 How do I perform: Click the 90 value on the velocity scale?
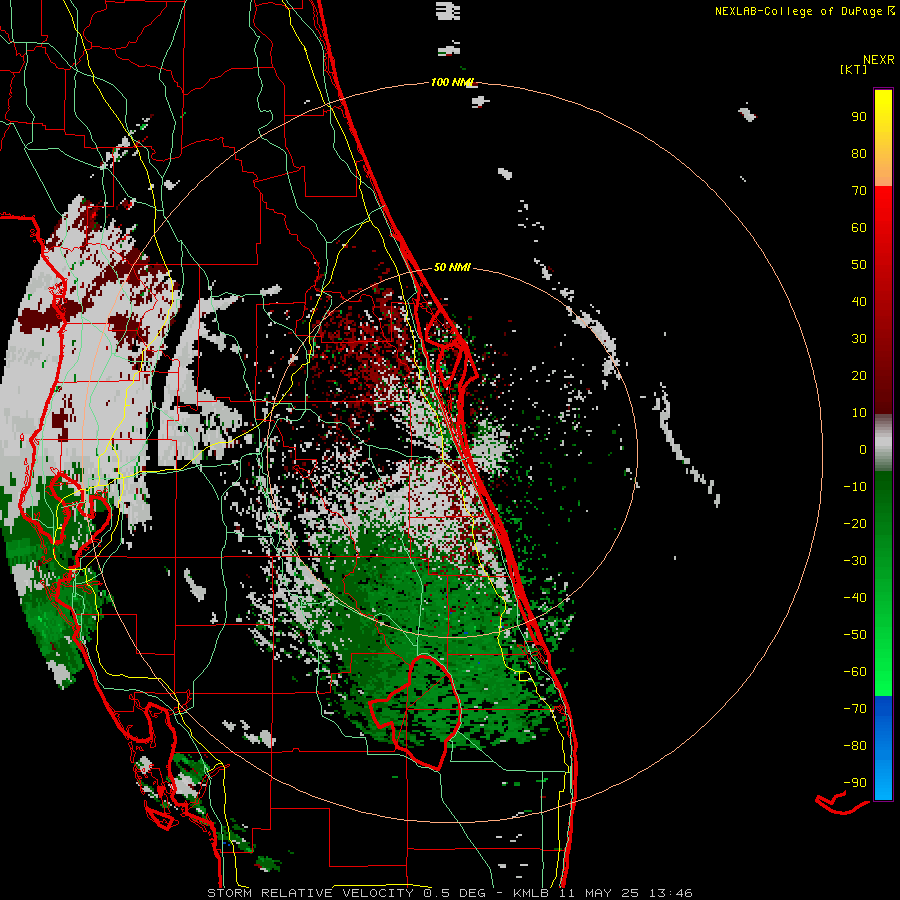(859, 117)
